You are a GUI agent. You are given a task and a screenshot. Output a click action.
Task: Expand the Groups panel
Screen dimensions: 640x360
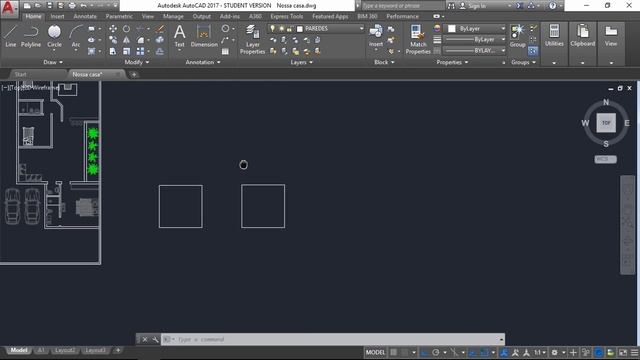(523, 62)
